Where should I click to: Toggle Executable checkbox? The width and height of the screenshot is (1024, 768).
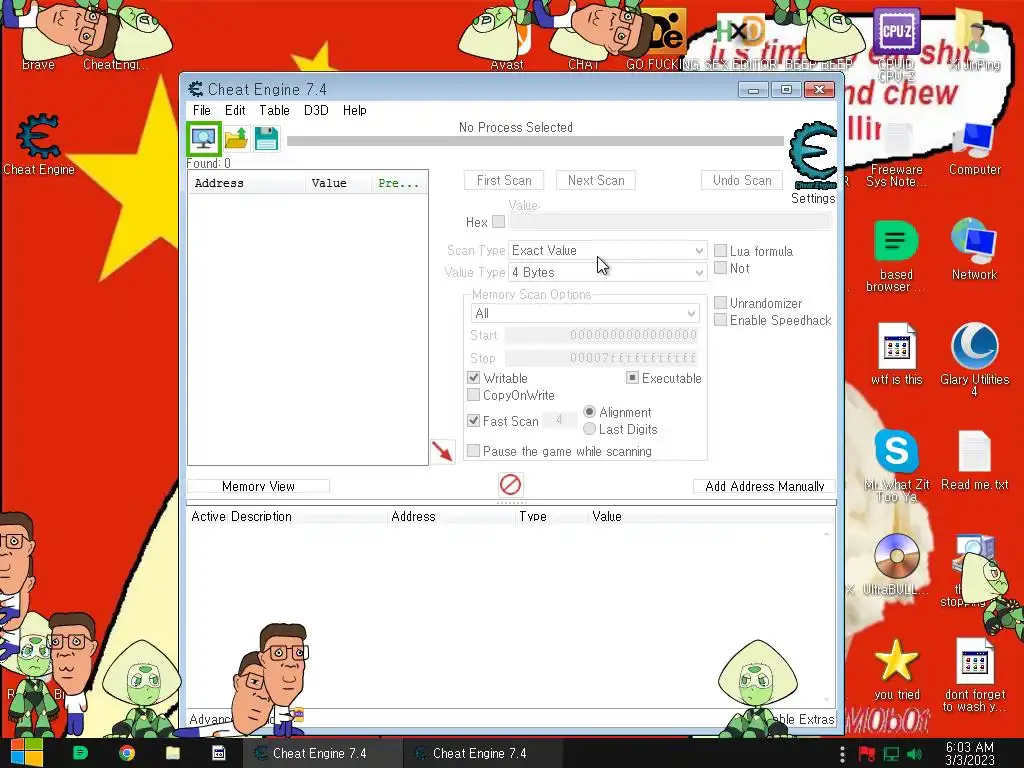coord(632,377)
